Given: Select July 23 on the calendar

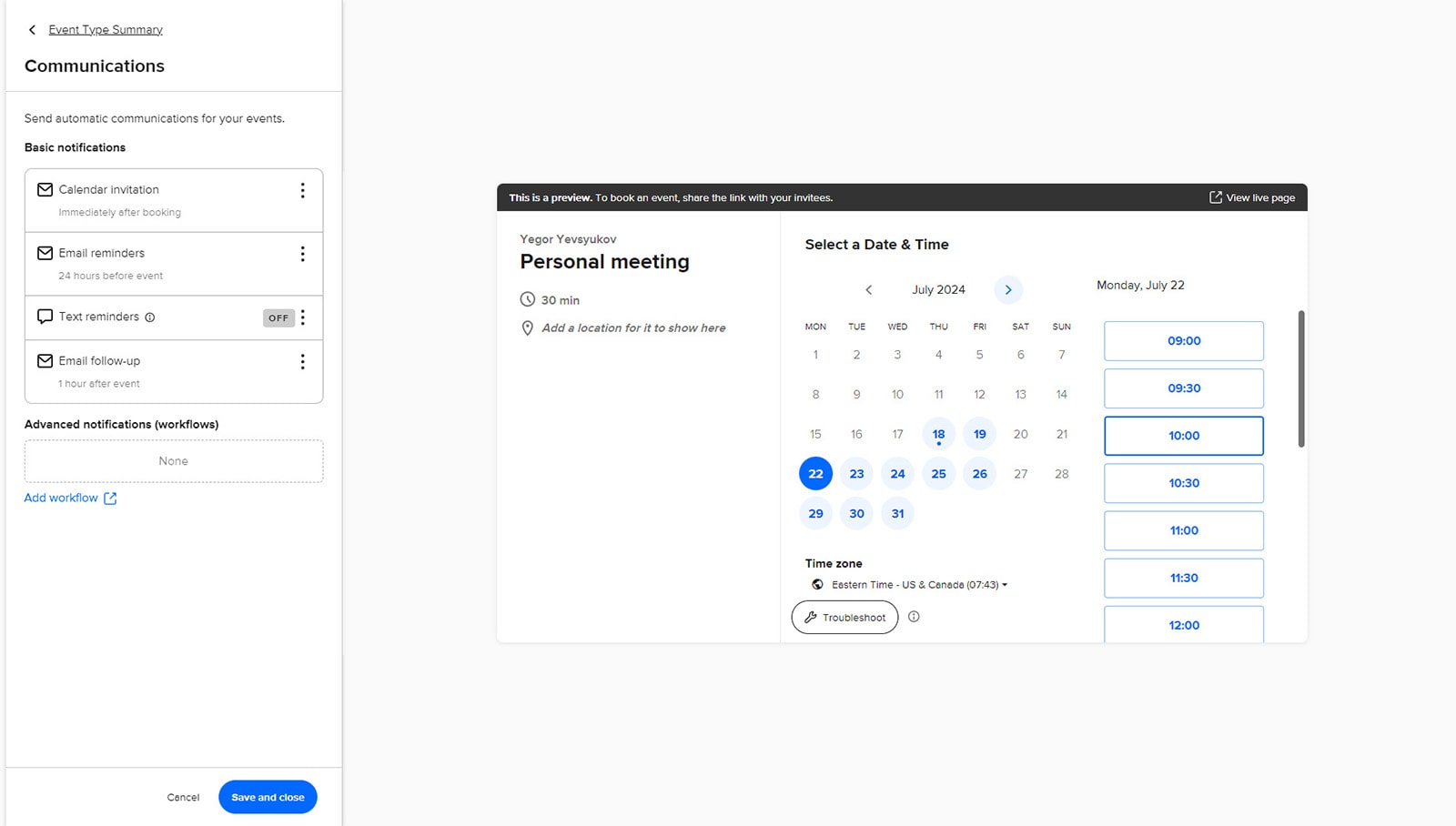Looking at the screenshot, I should tap(856, 474).
